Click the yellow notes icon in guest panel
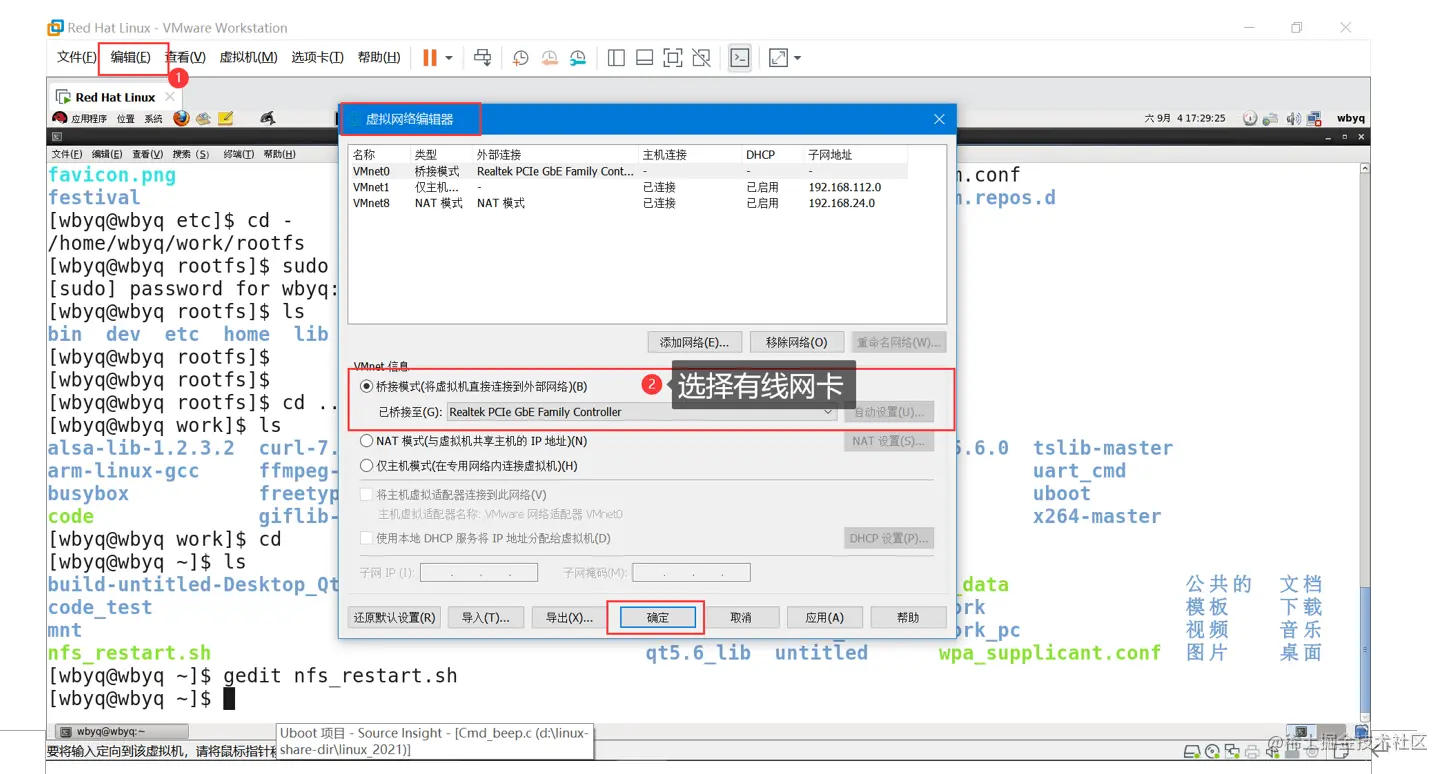Screen dimensions: 1449x774 pos(226,118)
